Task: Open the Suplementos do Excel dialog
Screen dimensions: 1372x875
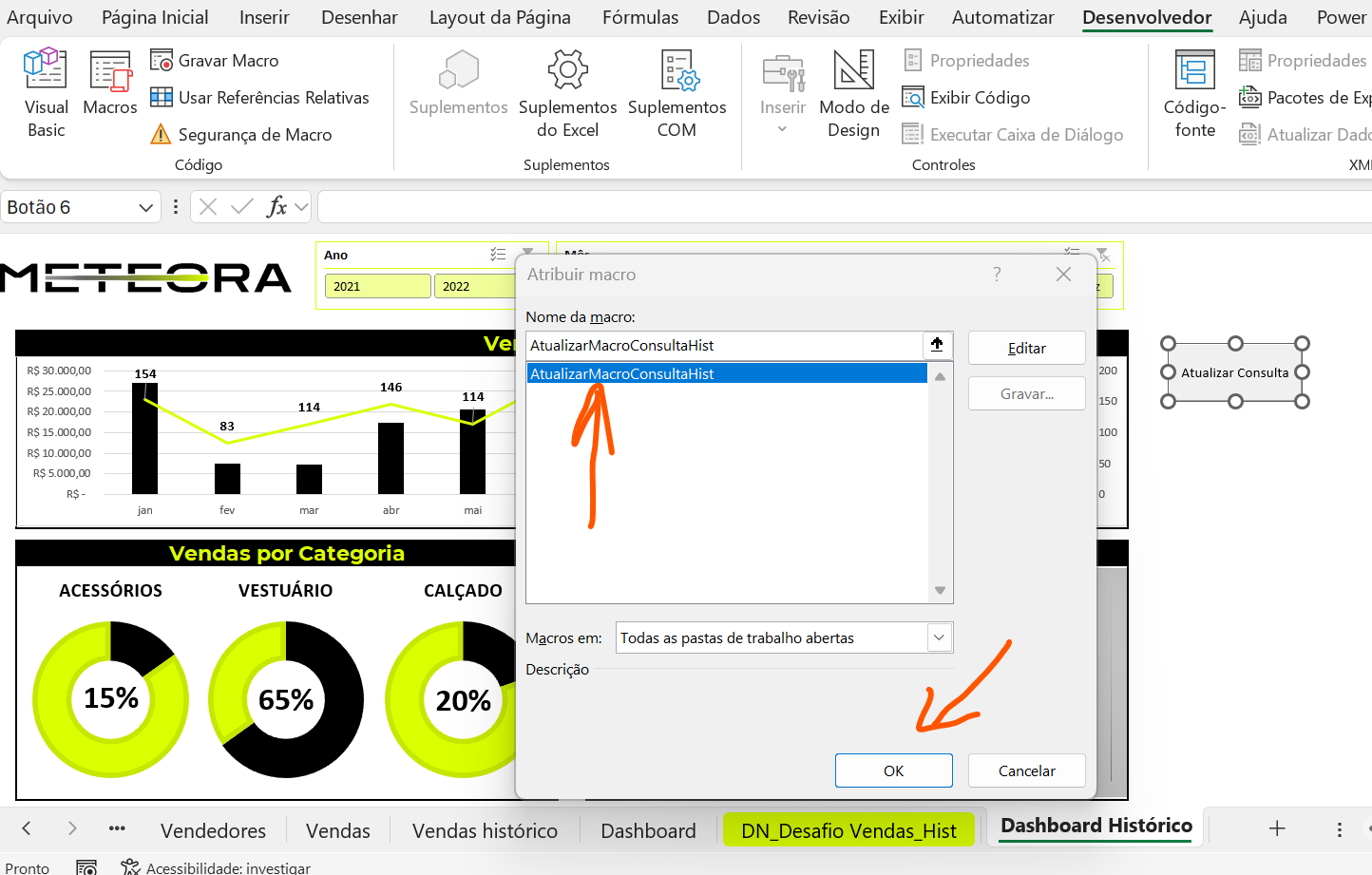Action: [567, 94]
